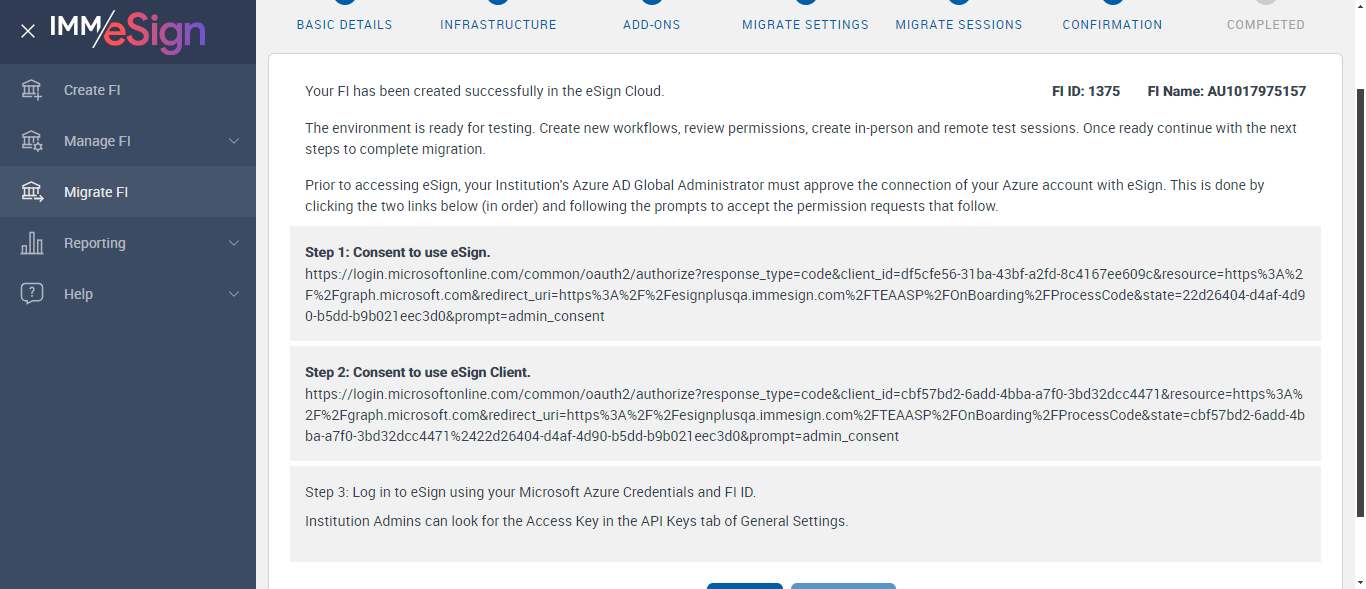Click the Manage FI gear-bank icon
1366x589 pixels.
pyautogui.click(x=32, y=141)
